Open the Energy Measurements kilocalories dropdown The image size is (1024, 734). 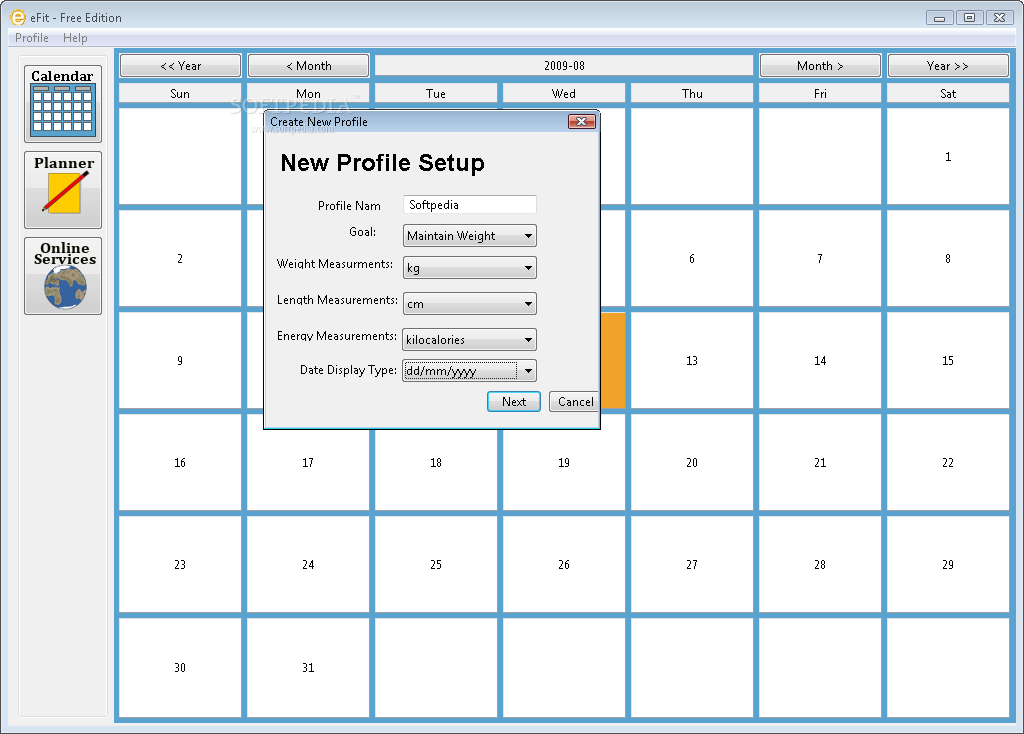coord(470,340)
